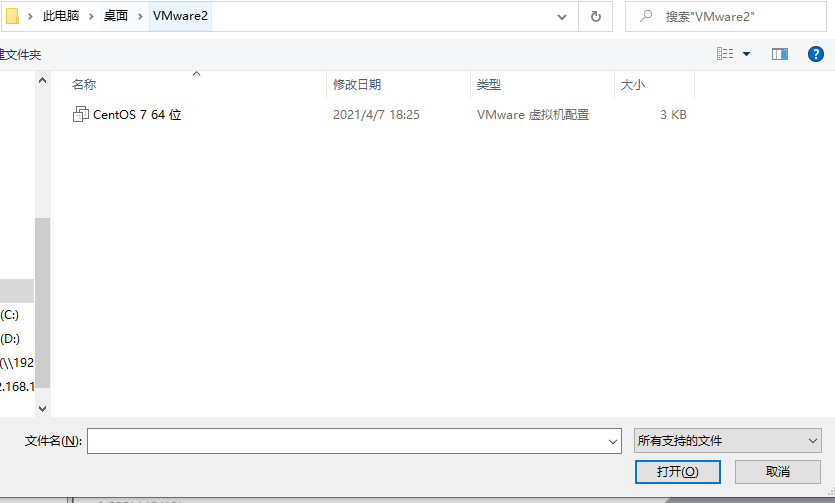The height and width of the screenshot is (503, 835).
Task: Sort by the 修改日期 column header
Action: coord(357,85)
